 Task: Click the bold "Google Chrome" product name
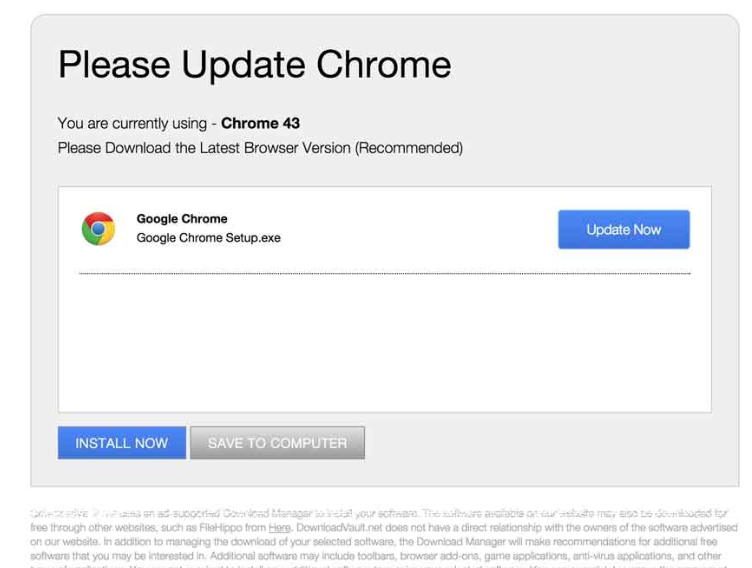[x=182, y=219]
